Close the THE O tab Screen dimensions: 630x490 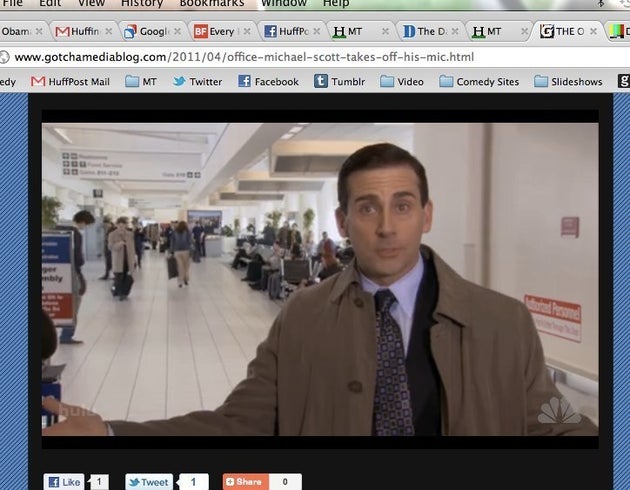click(593, 31)
